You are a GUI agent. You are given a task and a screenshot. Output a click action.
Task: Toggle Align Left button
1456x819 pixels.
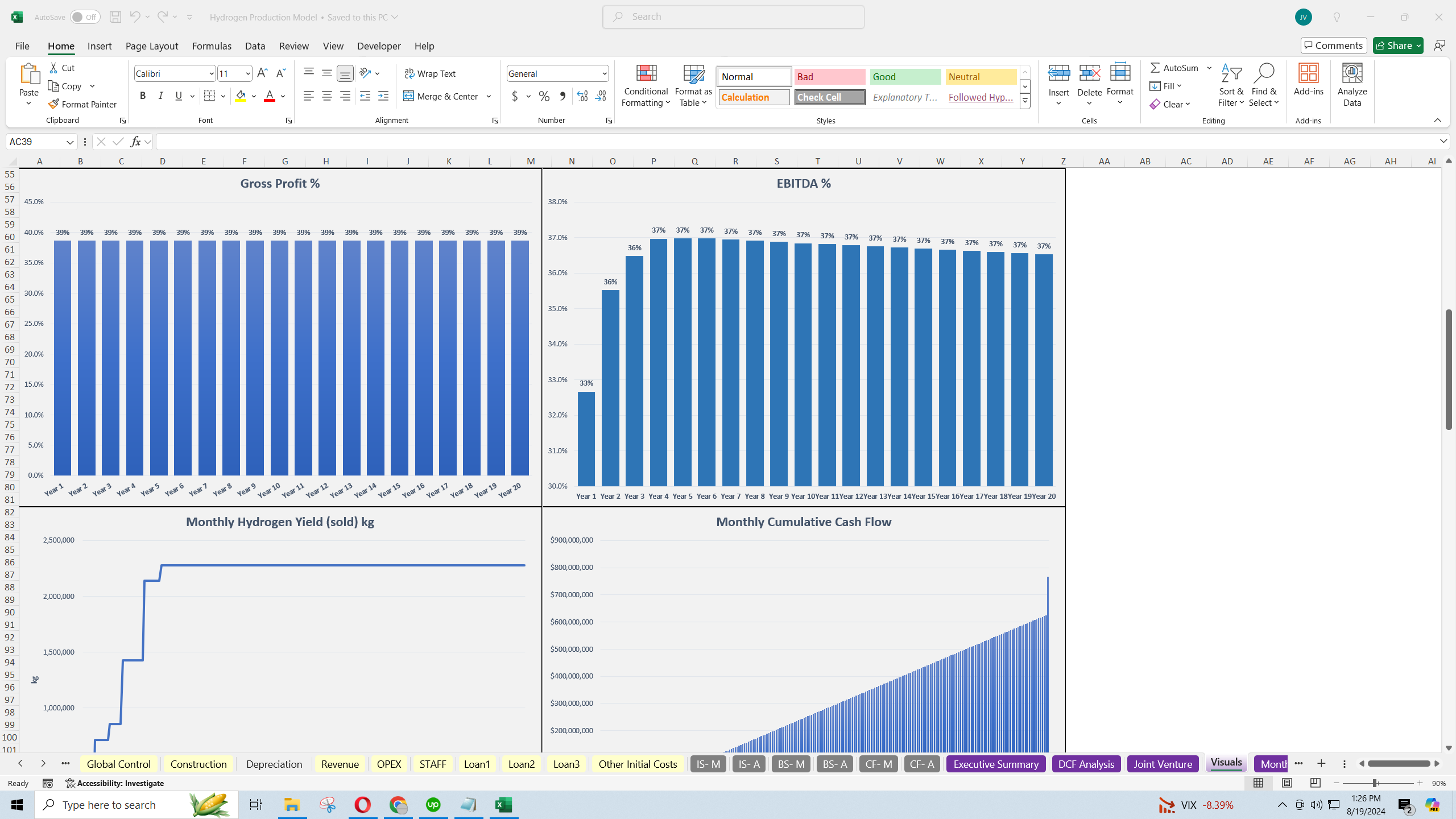tap(309, 96)
